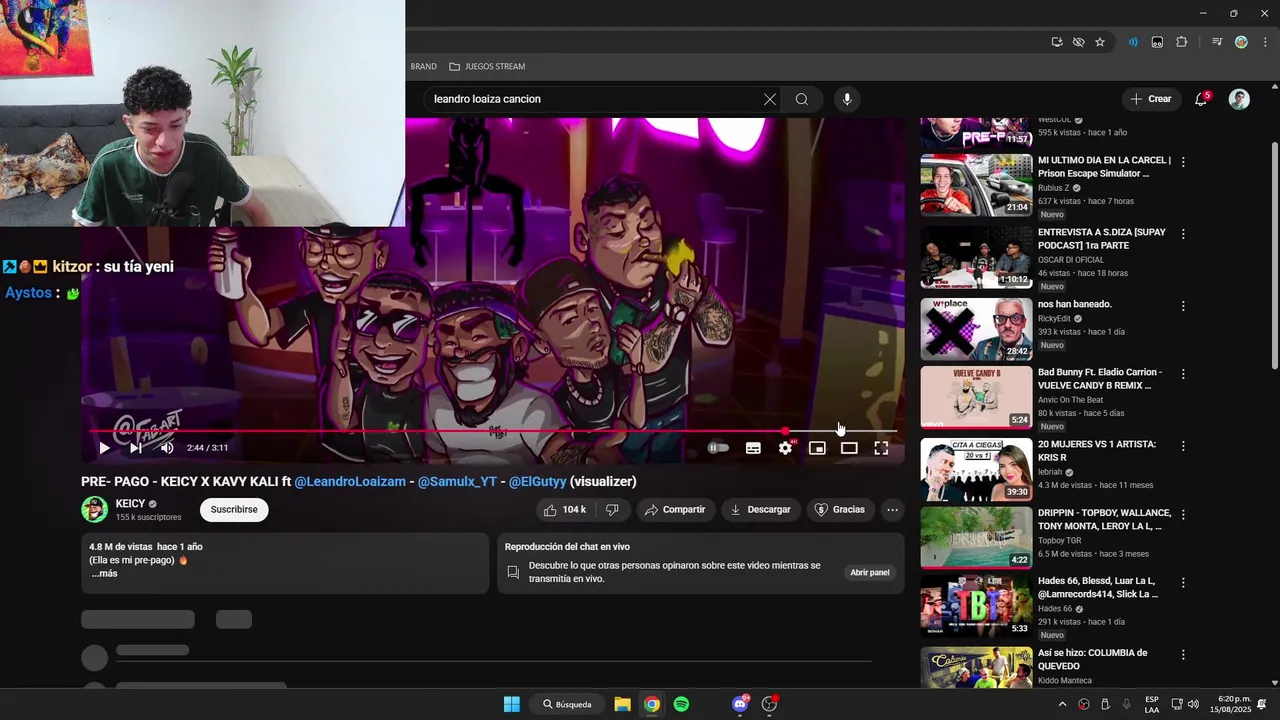Screen dimensions: 1280x720
Task: Show hidden system tray icons
Action: (1062, 704)
